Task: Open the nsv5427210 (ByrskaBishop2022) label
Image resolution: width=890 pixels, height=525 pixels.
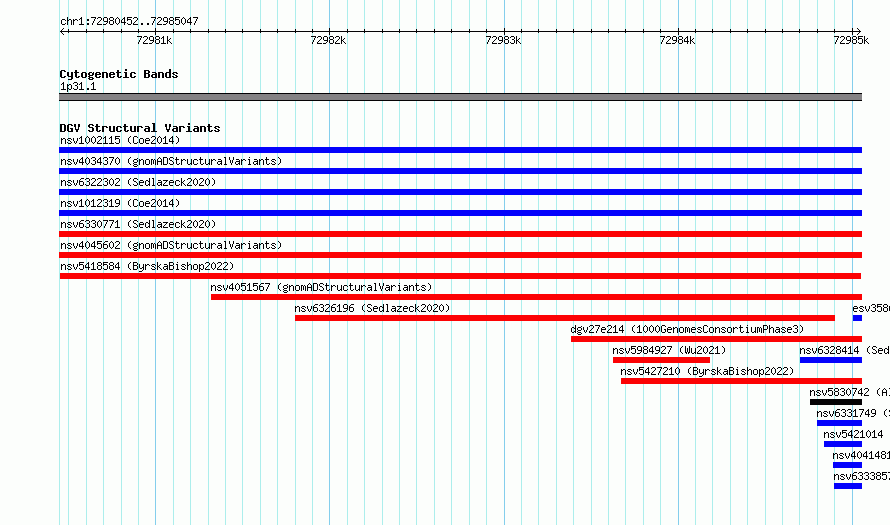Action: coord(707,371)
